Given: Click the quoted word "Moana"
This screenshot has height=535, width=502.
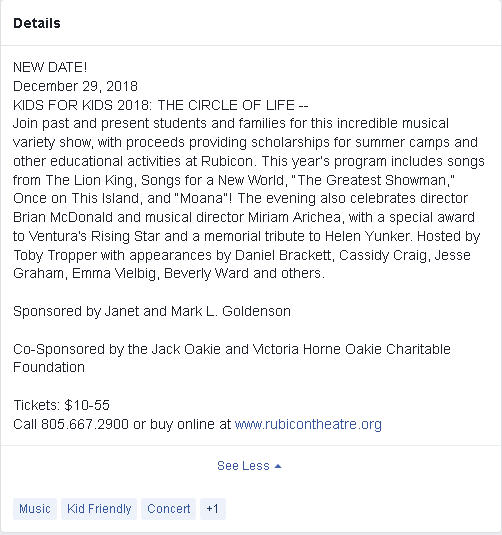Looking at the screenshot, I should [x=202, y=198].
